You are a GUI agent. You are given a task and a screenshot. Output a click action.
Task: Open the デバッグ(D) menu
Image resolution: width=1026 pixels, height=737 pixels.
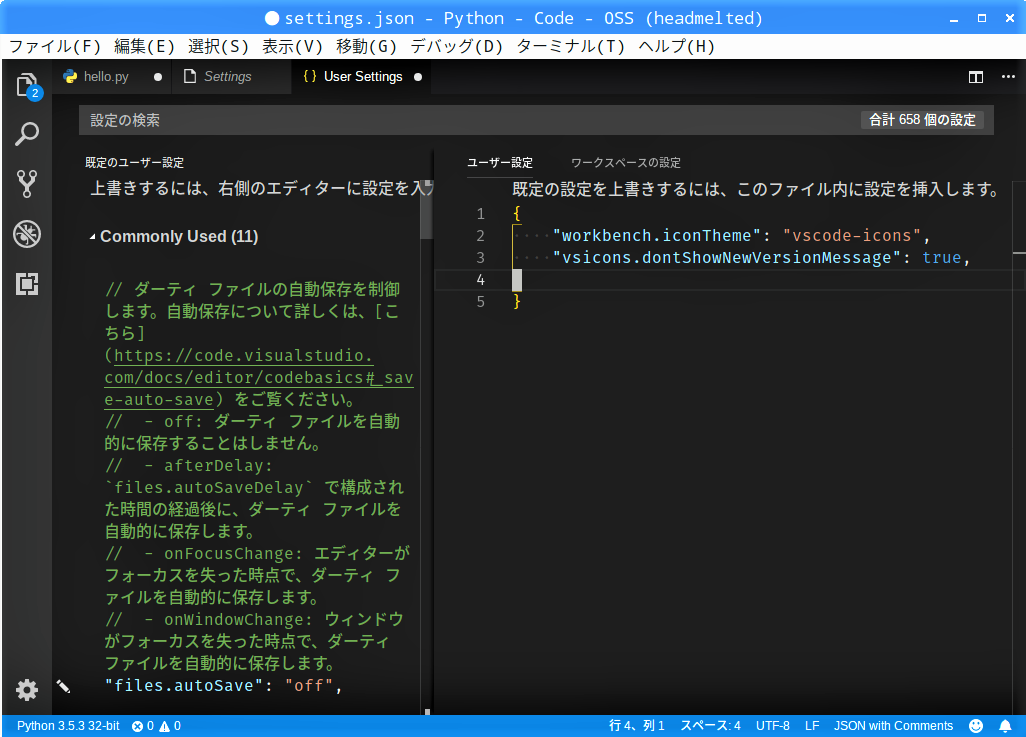pyautogui.click(x=456, y=46)
